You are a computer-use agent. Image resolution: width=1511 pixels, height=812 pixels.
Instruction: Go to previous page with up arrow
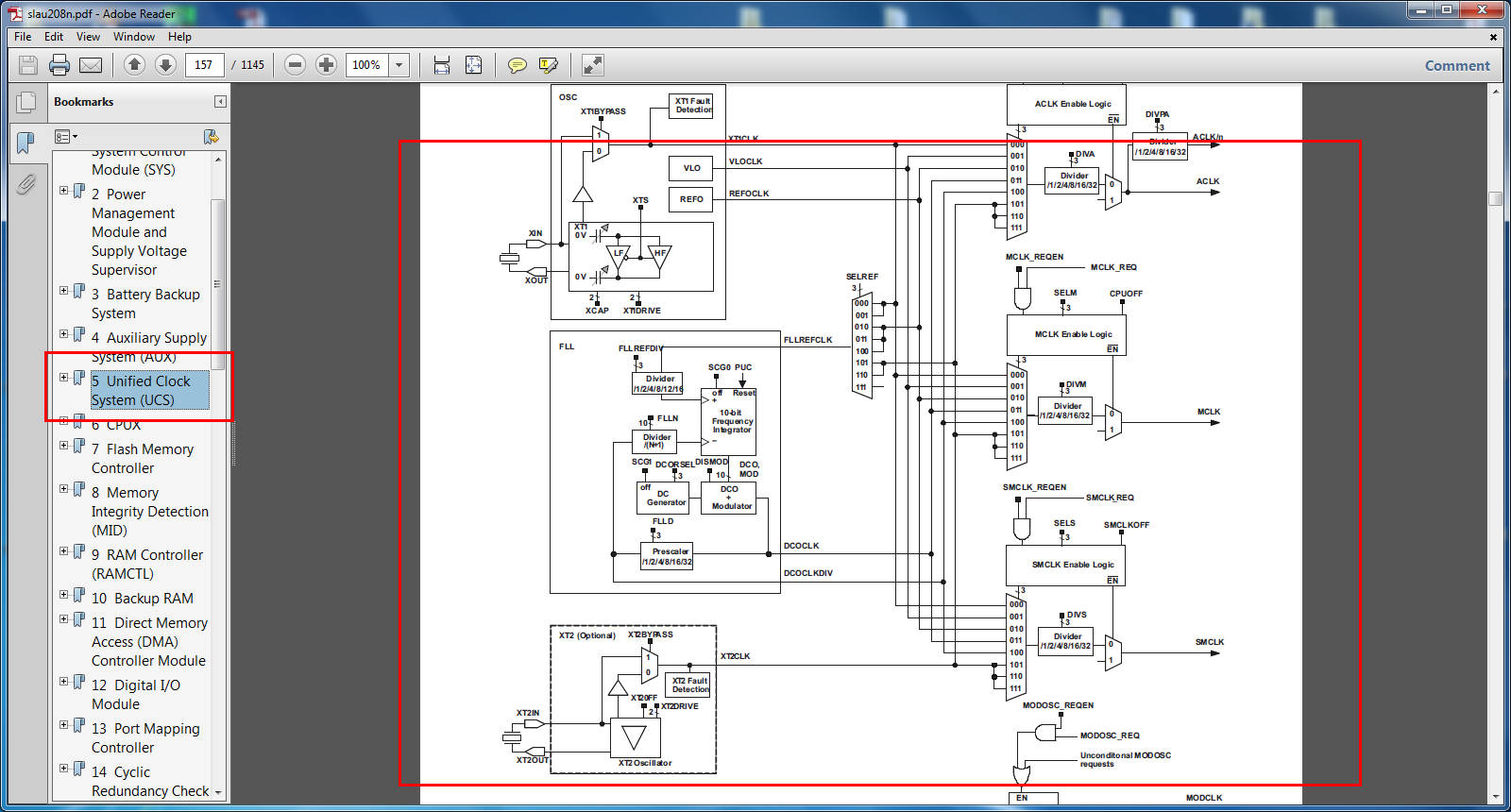pyautogui.click(x=134, y=65)
